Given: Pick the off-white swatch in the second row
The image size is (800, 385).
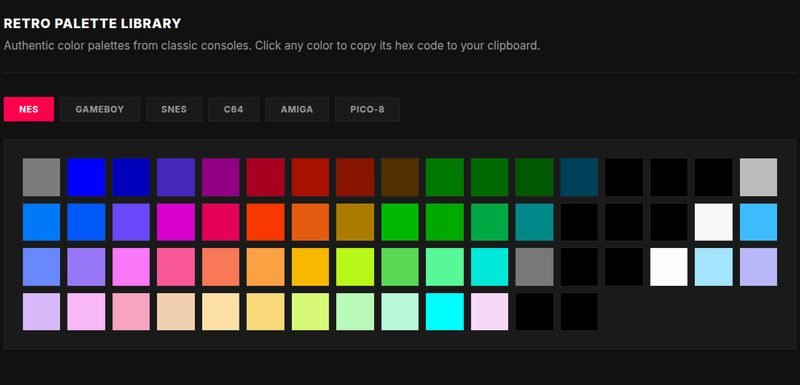Looking at the screenshot, I should [714, 222].
